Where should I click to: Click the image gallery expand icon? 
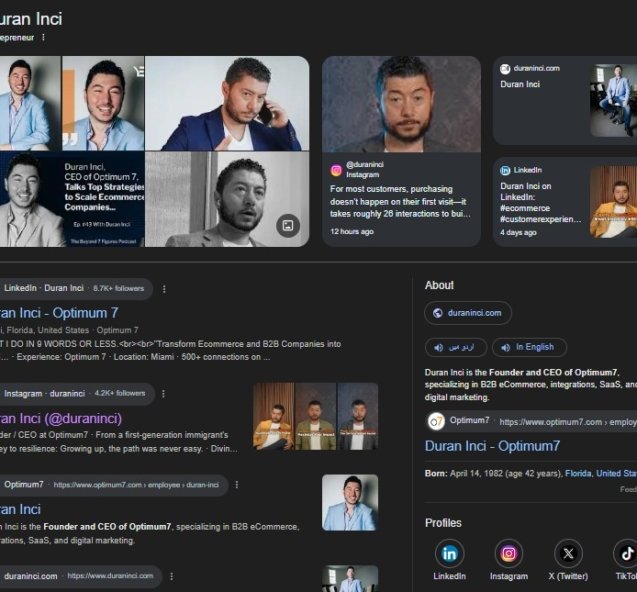click(287, 226)
